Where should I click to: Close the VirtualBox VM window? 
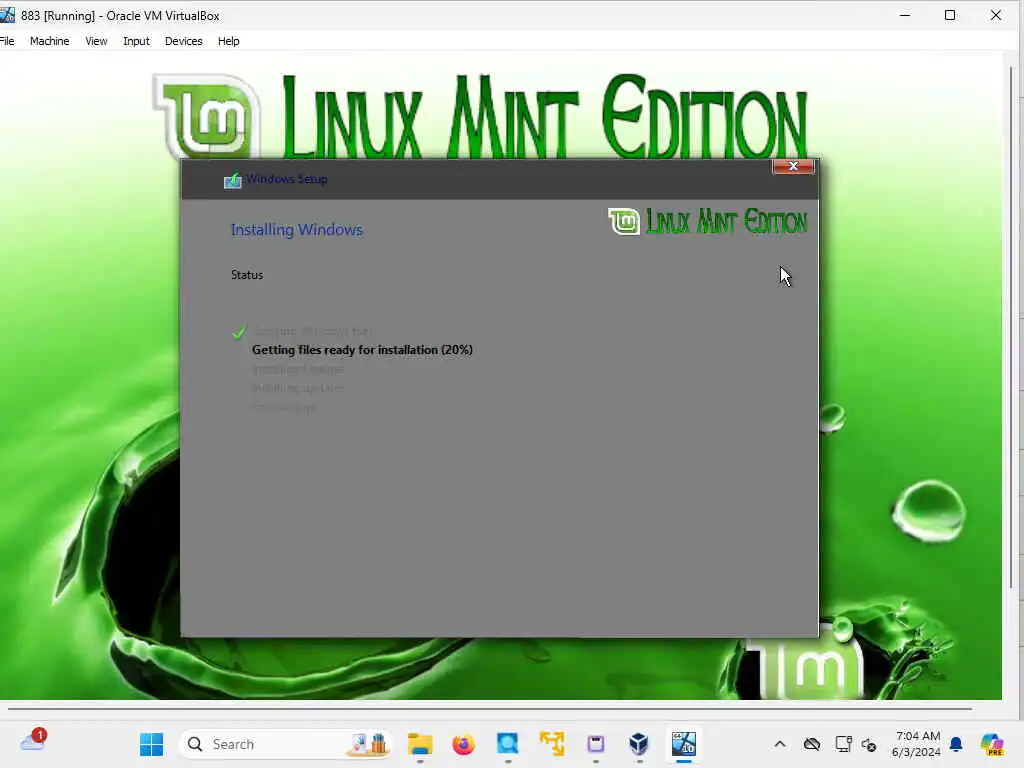pyautogui.click(x=995, y=15)
